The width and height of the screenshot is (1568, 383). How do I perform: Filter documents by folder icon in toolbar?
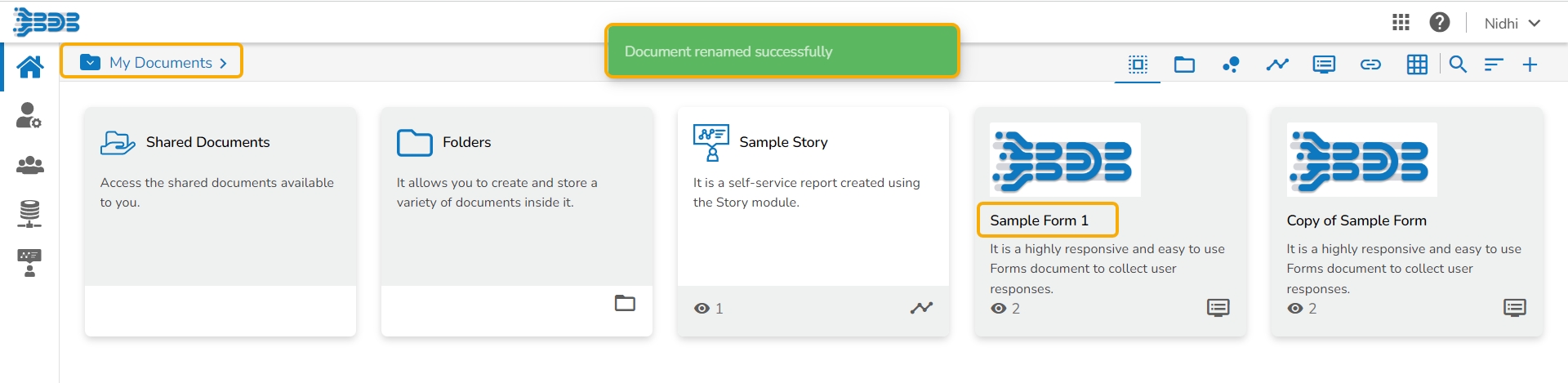pyautogui.click(x=1184, y=65)
